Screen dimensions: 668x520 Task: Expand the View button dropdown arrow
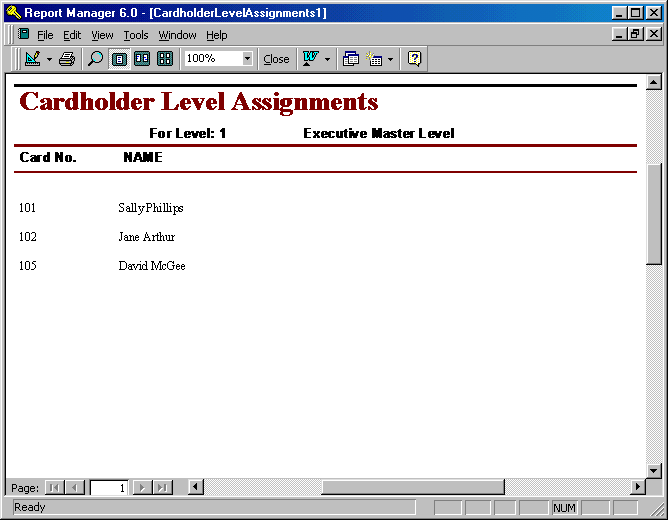(x=49, y=59)
